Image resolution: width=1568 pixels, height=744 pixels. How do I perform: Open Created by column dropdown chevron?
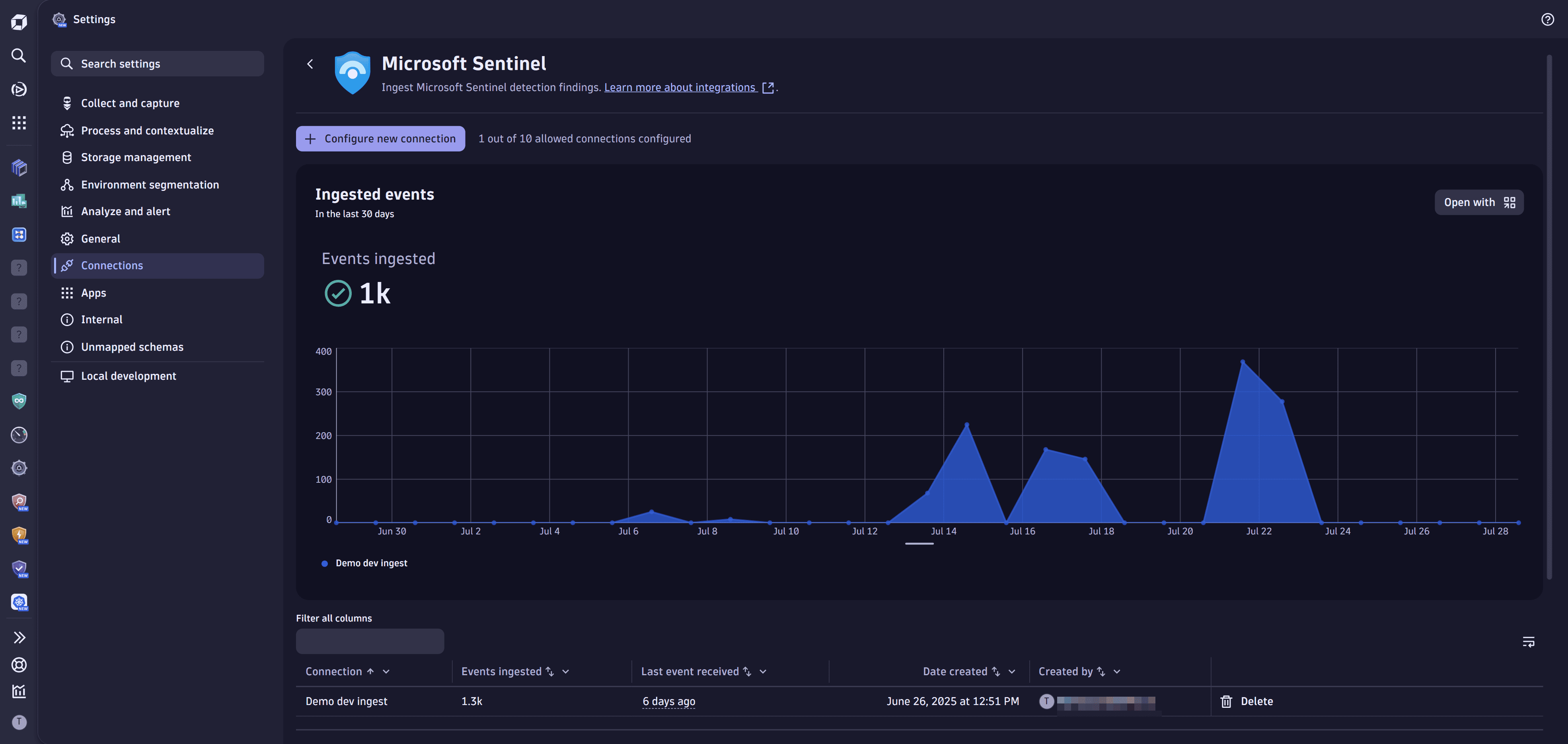[1116, 671]
